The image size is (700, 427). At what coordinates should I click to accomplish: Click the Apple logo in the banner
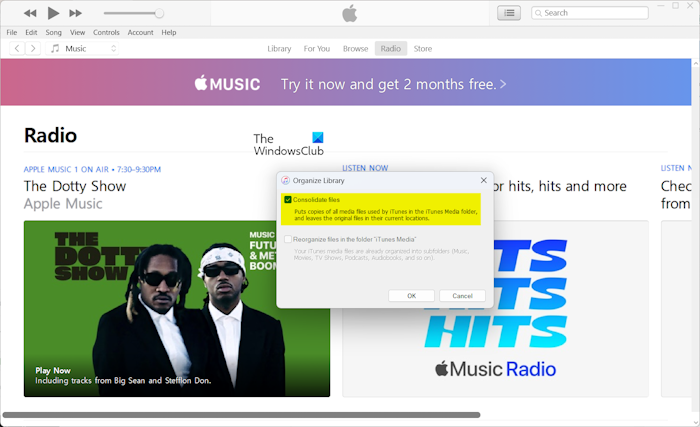click(x=201, y=83)
